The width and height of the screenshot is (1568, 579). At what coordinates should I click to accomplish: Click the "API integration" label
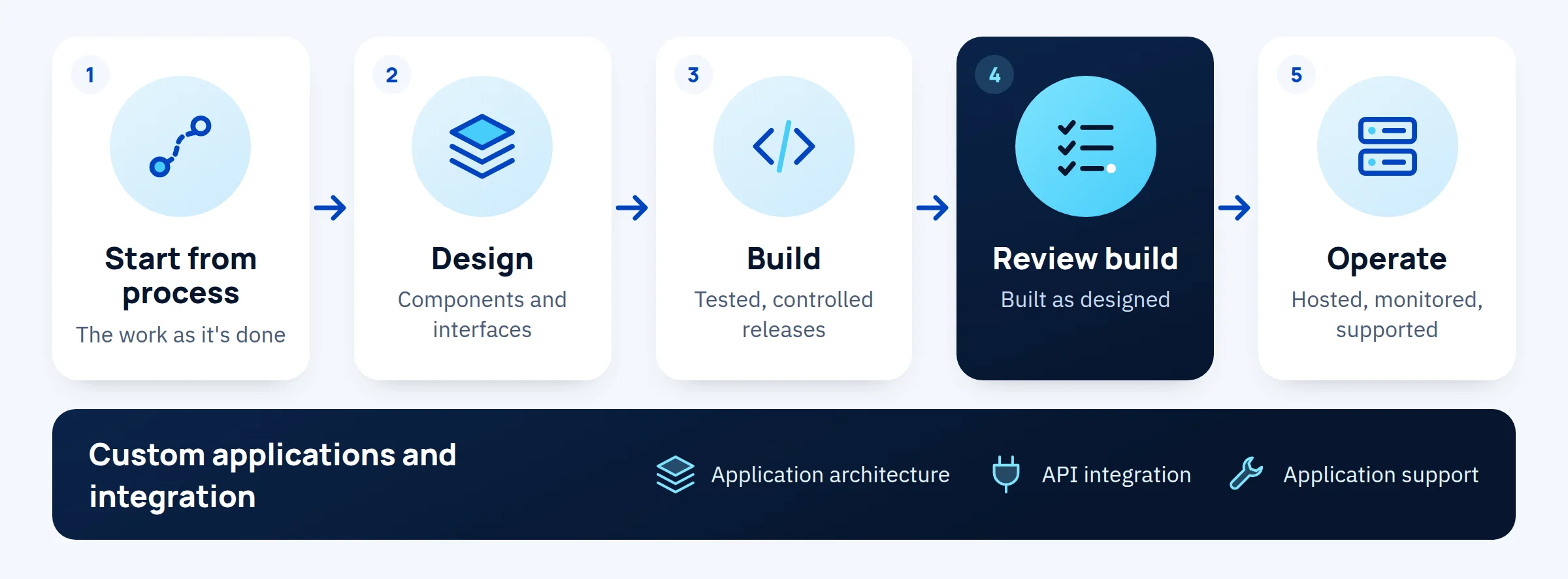(1117, 474)
